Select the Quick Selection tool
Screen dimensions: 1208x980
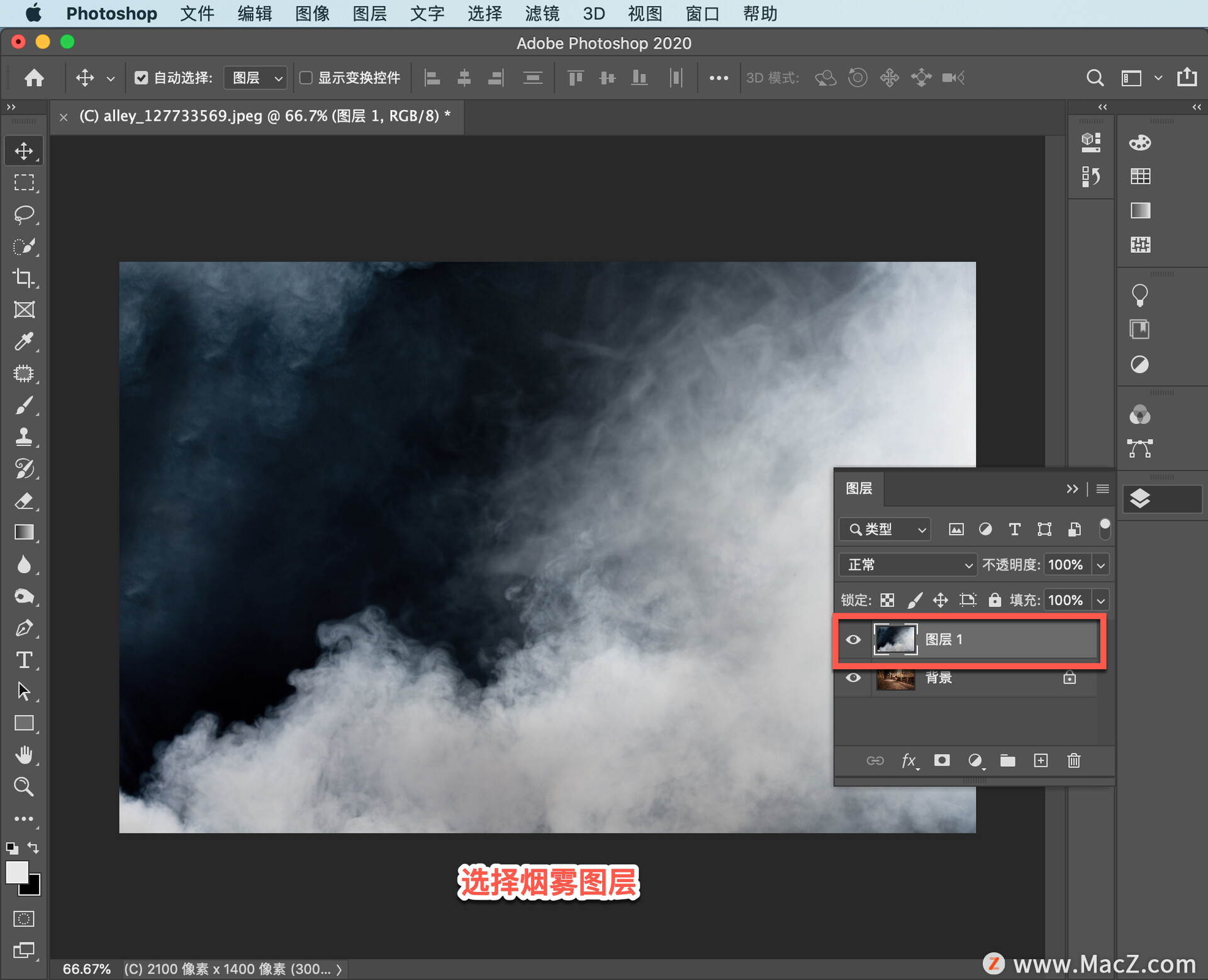point(24,246)
